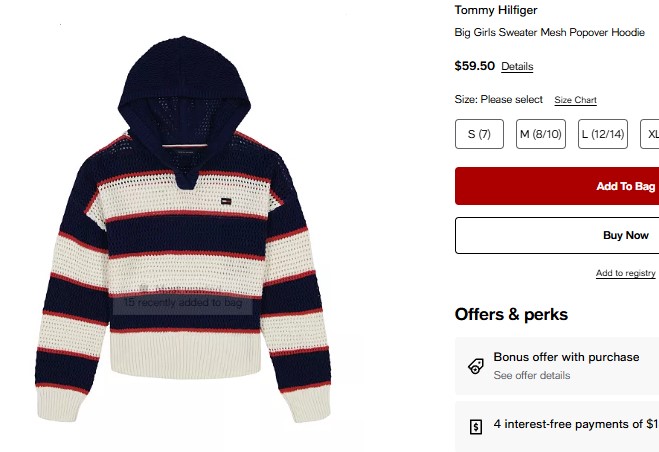Open the 4 interest-free payments offer
The width and height of the screenshot is (659, 452).
(x=557, y=426)
